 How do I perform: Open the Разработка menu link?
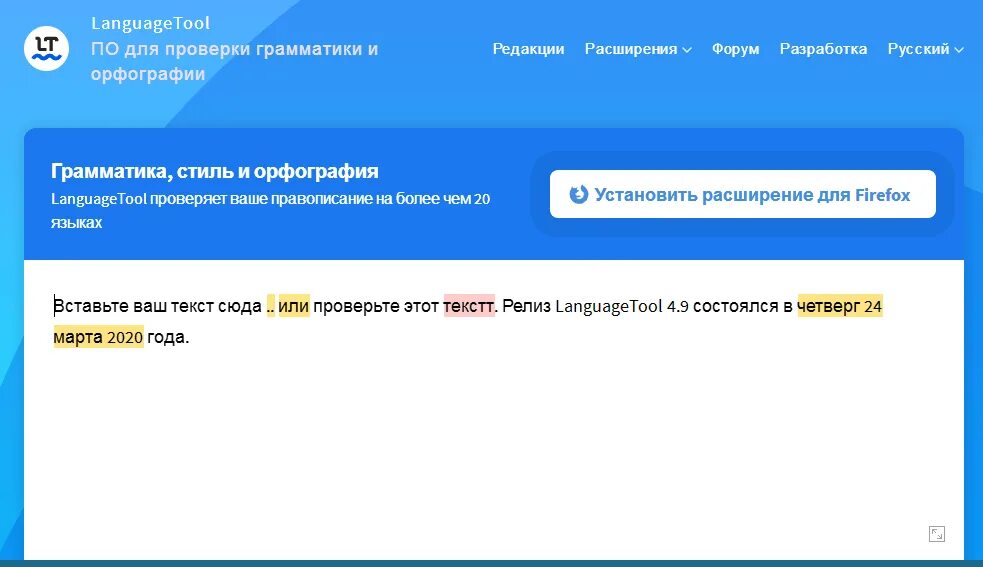[x=823, y=49]
